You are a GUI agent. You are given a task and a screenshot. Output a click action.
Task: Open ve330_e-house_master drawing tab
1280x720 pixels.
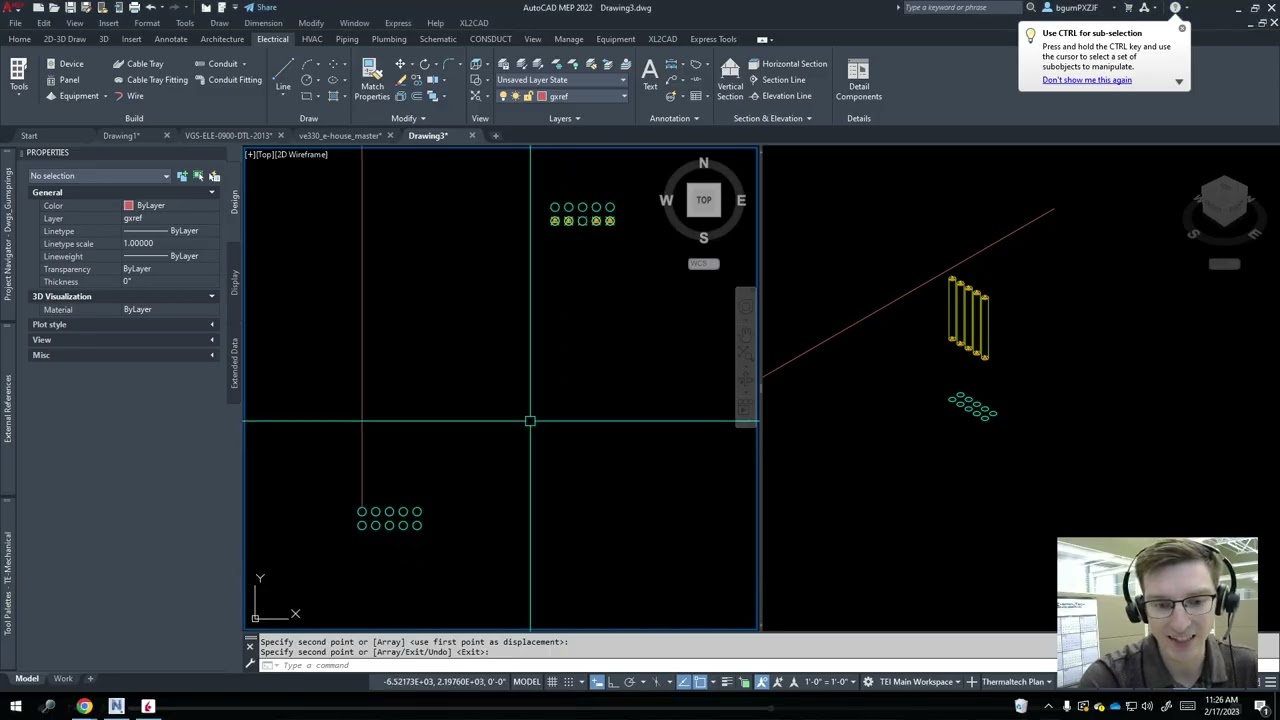pos(340,136)
